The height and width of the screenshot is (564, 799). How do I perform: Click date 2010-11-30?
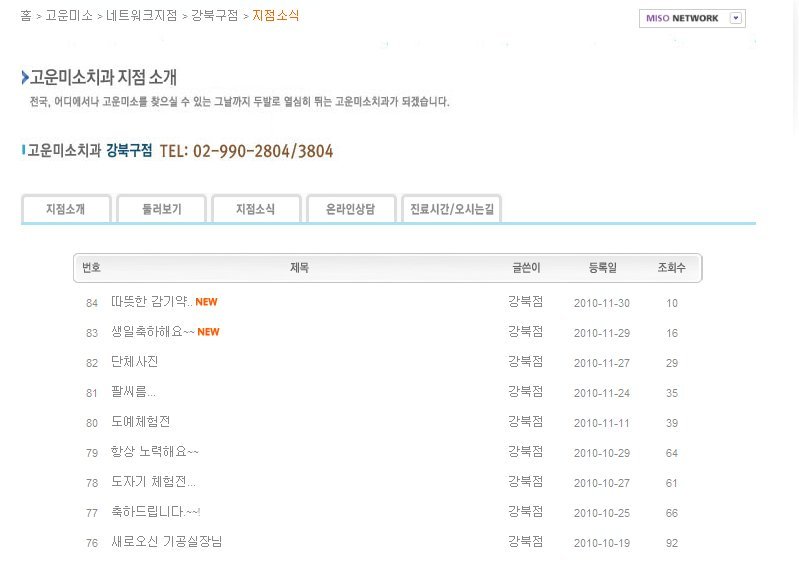[x=602, y=303]
